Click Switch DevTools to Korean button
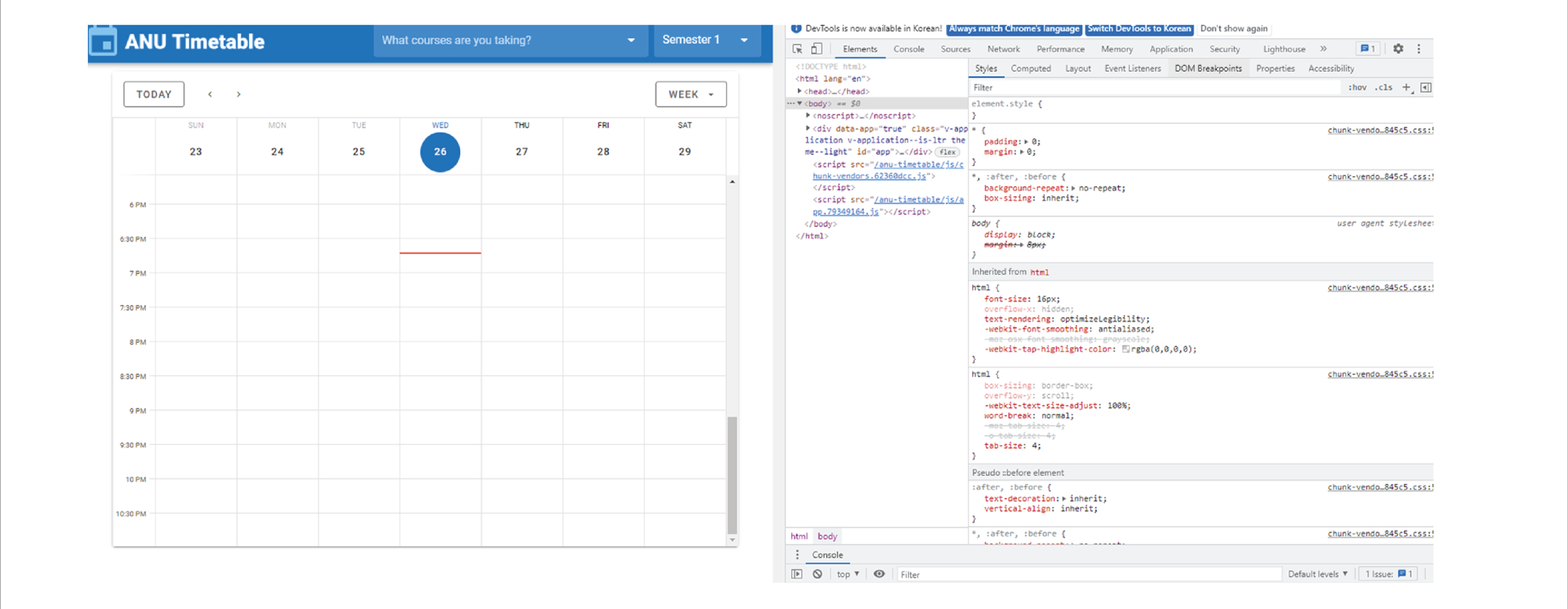This screenshot has height=609, width=1568. pyautogui.click(x=1139, y=29)
